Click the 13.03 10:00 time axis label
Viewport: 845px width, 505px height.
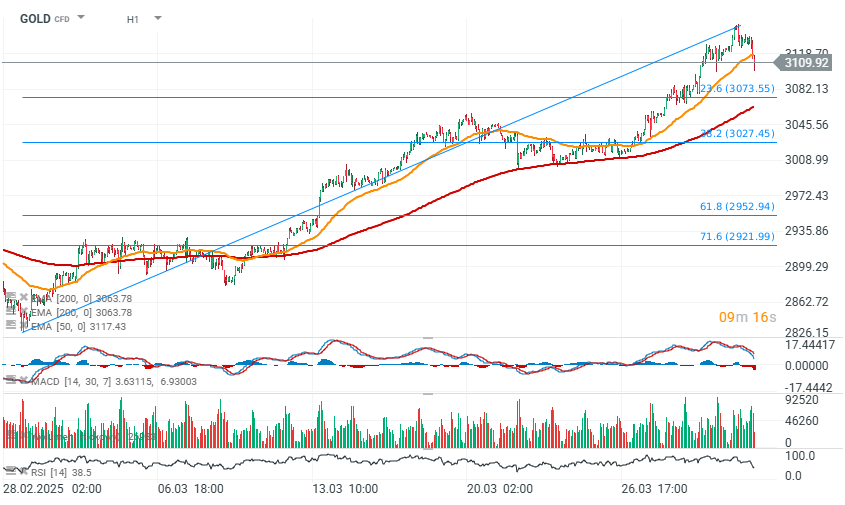click(x=344, y=489)
